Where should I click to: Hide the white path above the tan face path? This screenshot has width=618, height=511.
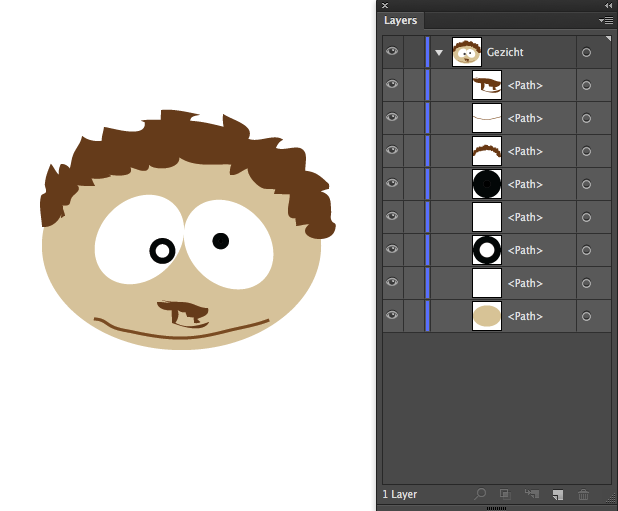[x=392, y=282]
